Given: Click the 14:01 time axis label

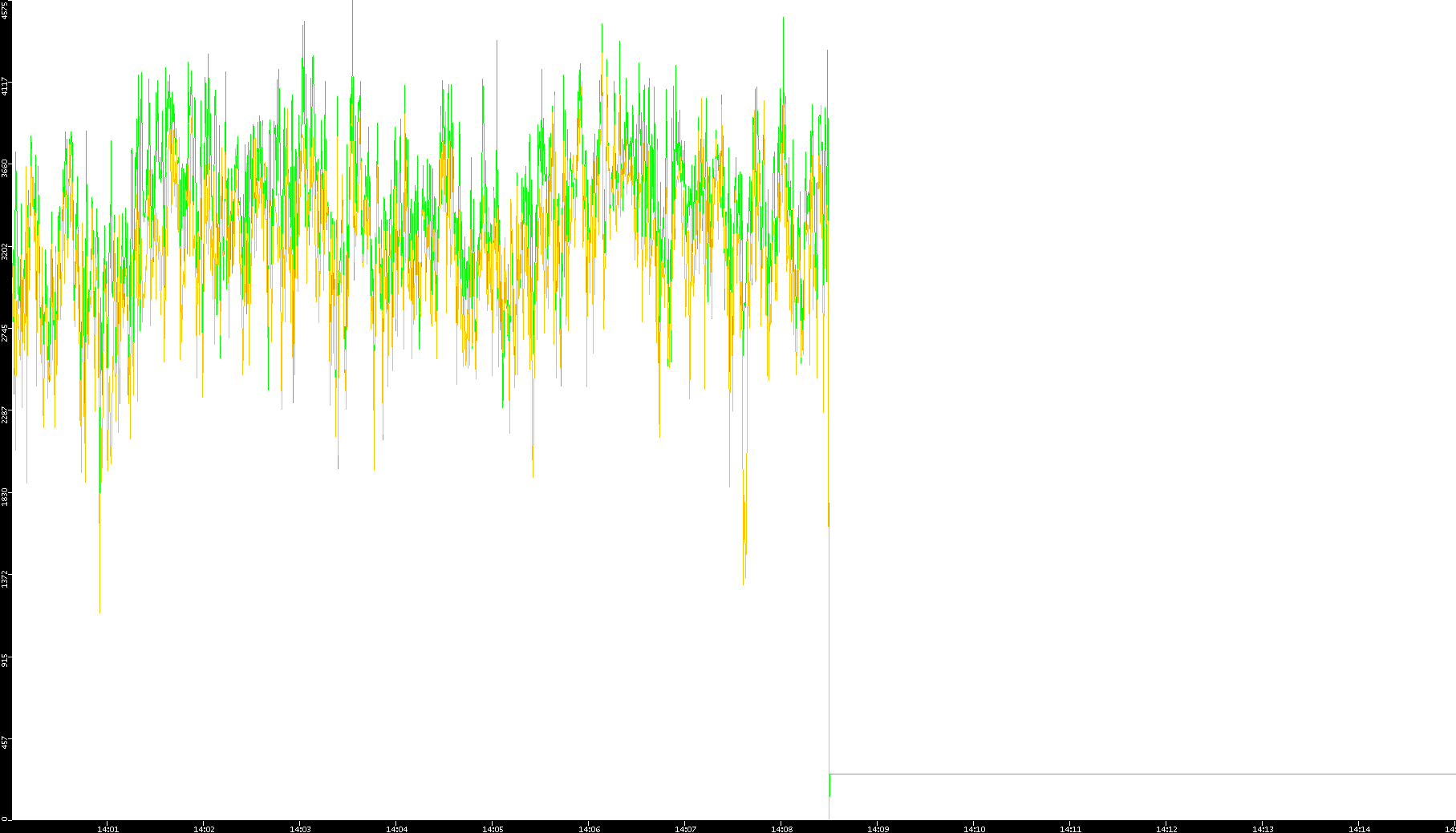Looking at the screenshot, I should [x=107, y=829].
